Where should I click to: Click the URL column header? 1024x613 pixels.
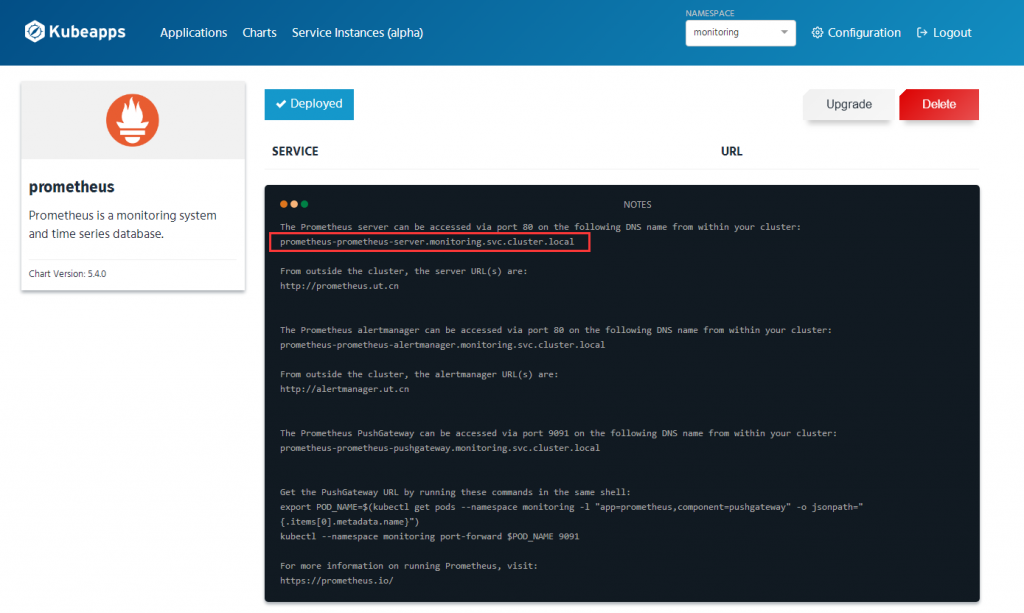(731, 151)
